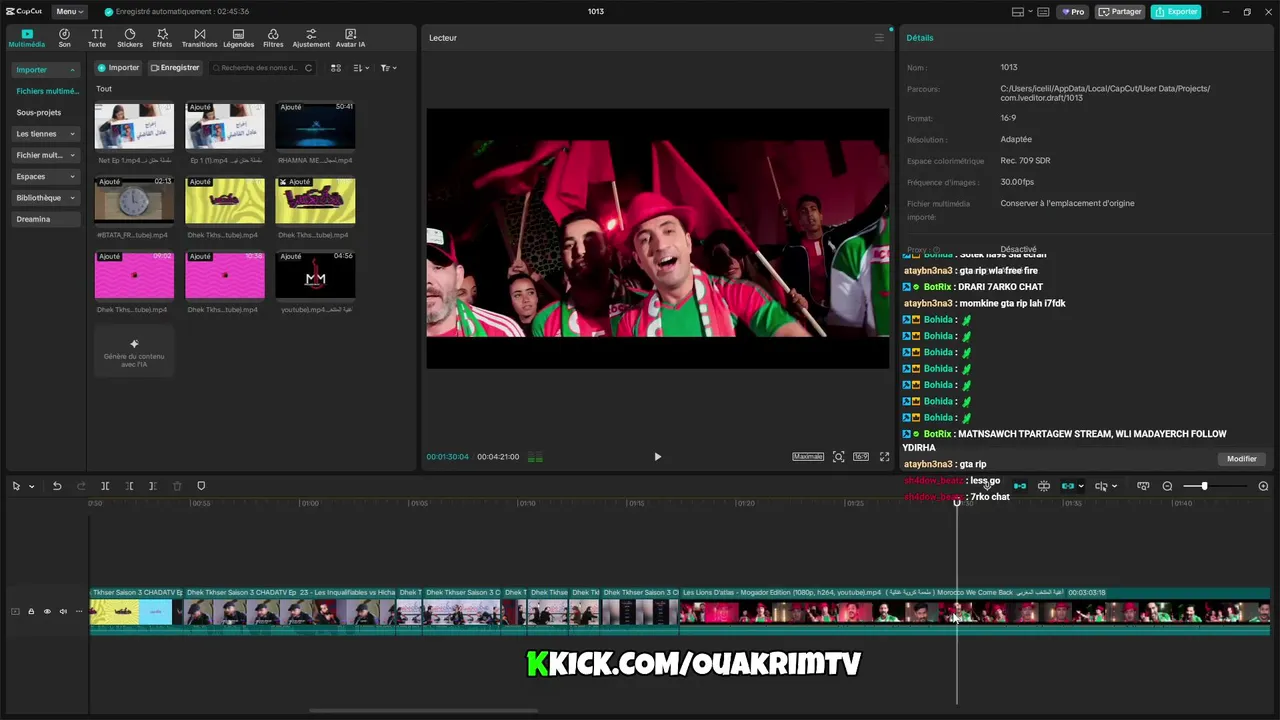1280x720 pixels.
Task: Open the Ajustement panel icon
Action: (311, 38)
